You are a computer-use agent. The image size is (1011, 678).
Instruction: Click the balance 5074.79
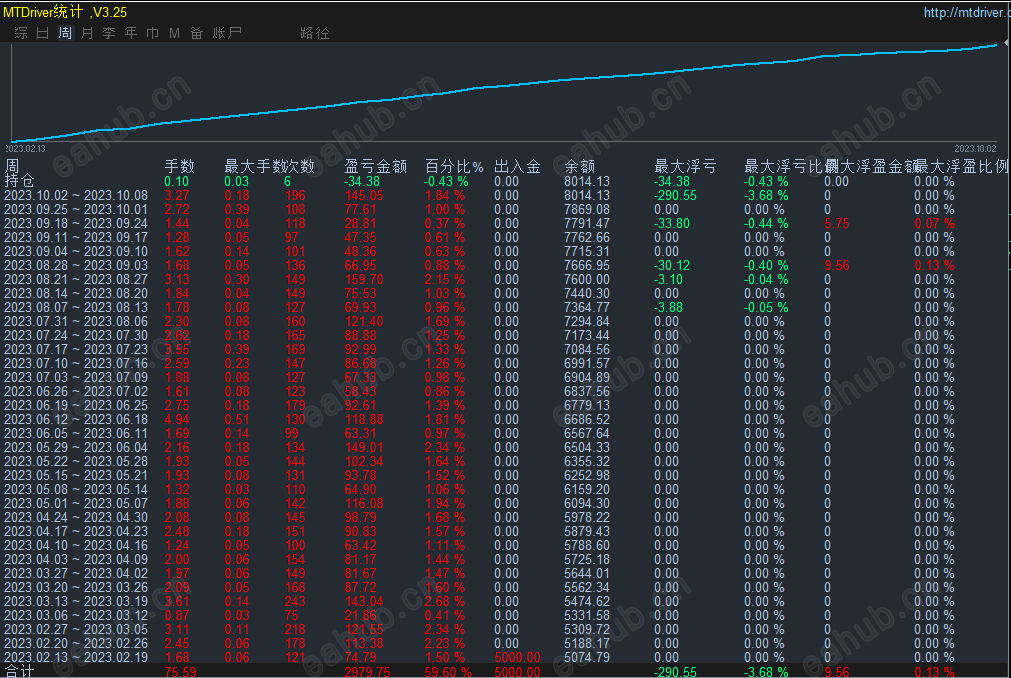tap(587, 657)
